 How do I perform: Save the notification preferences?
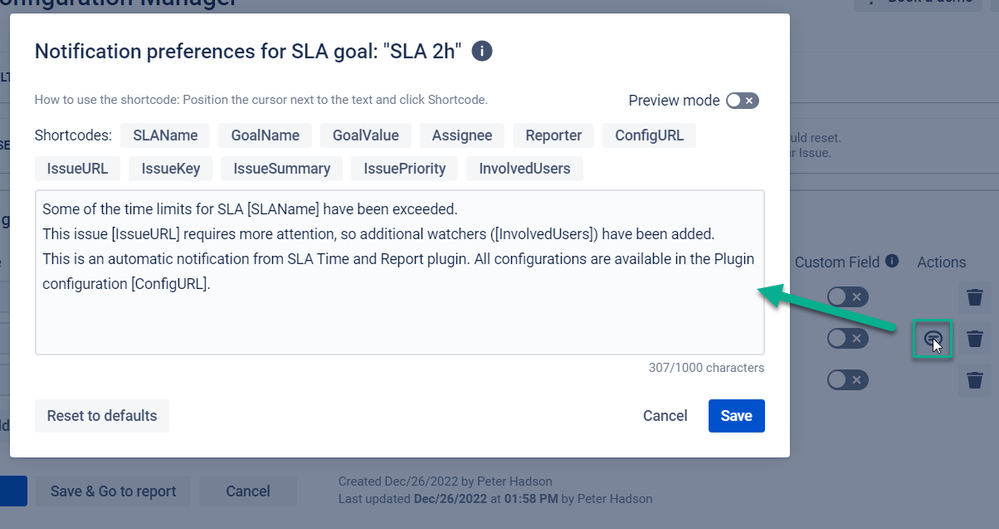click(x=736, y=416)
